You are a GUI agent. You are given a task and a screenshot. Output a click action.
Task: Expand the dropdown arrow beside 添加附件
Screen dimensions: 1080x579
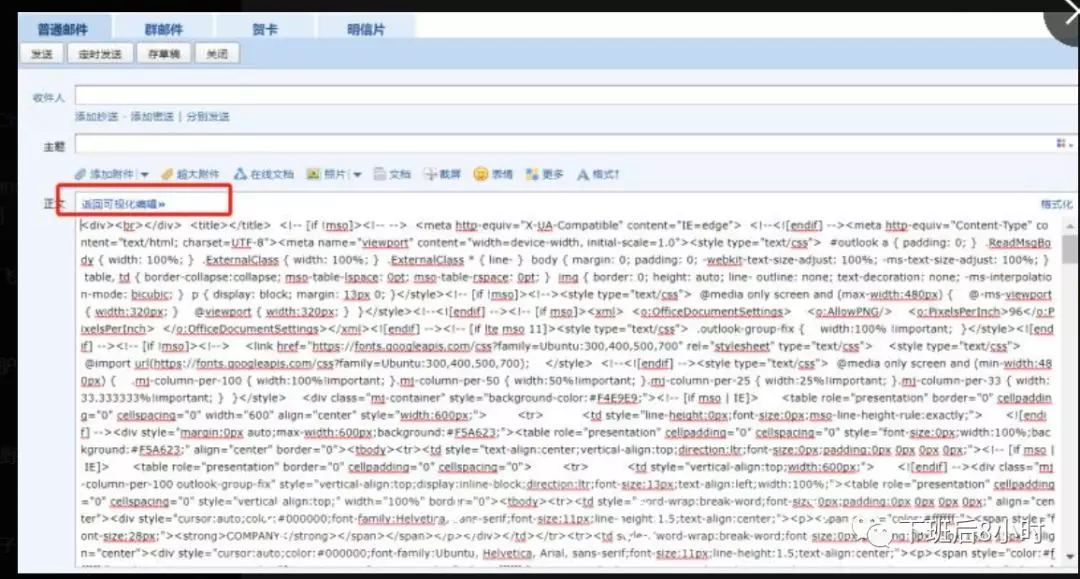pos(142,173)
